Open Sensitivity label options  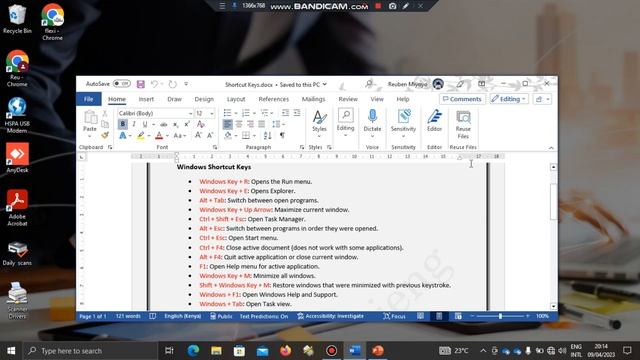pos(403,124)
